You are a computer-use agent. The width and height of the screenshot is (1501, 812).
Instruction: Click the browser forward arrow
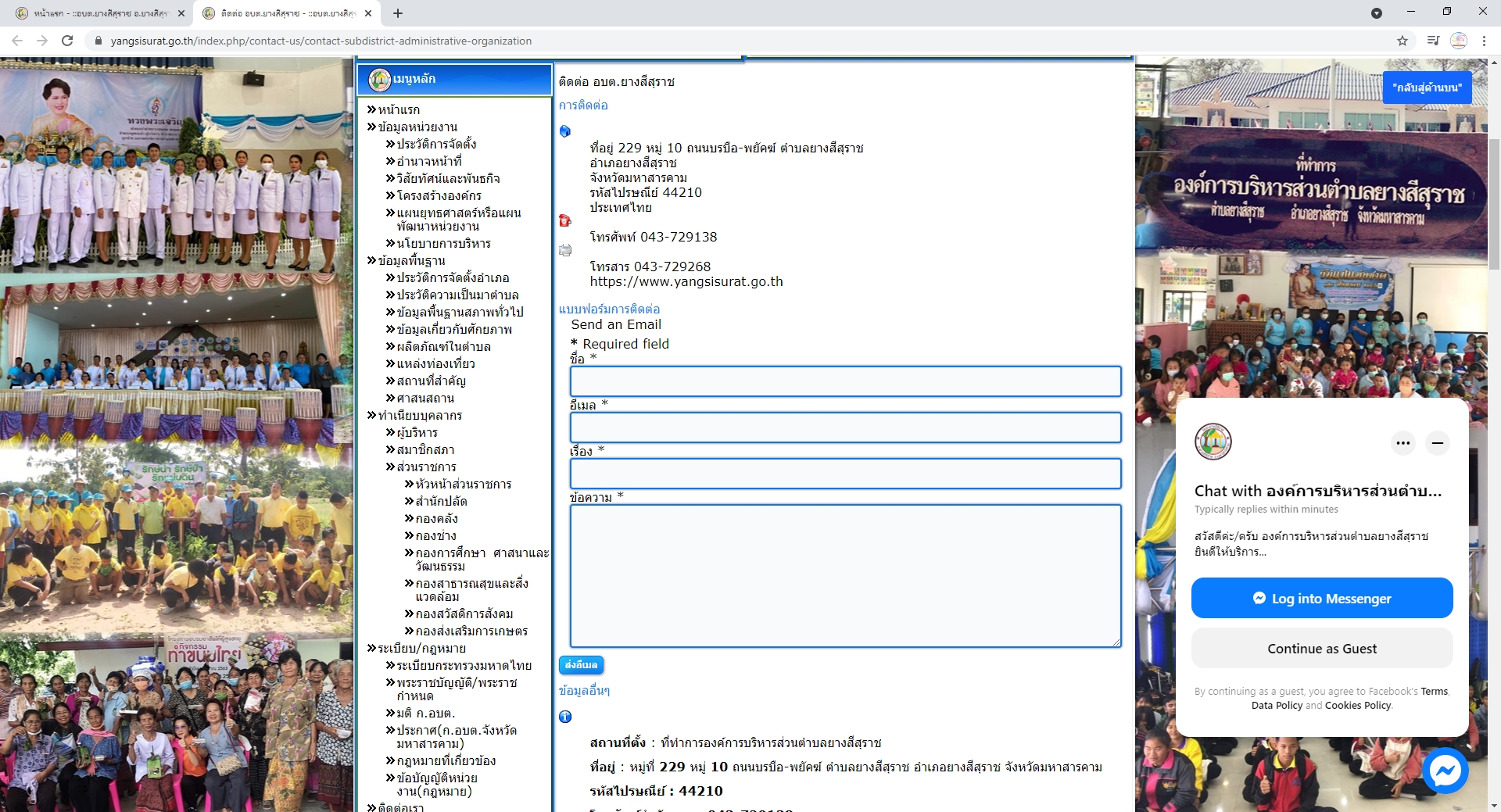coord(42,41)
